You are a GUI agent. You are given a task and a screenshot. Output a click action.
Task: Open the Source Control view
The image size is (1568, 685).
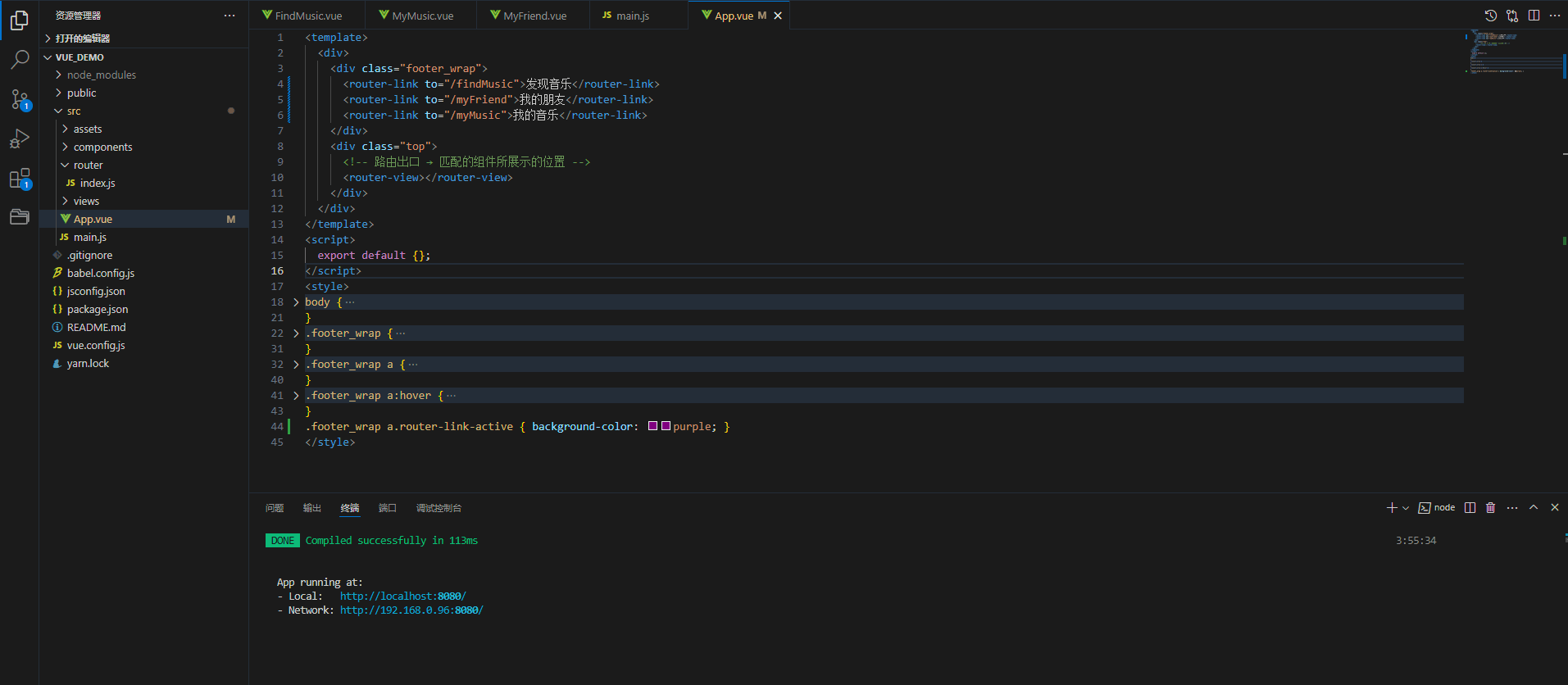[x=20, y=100]
